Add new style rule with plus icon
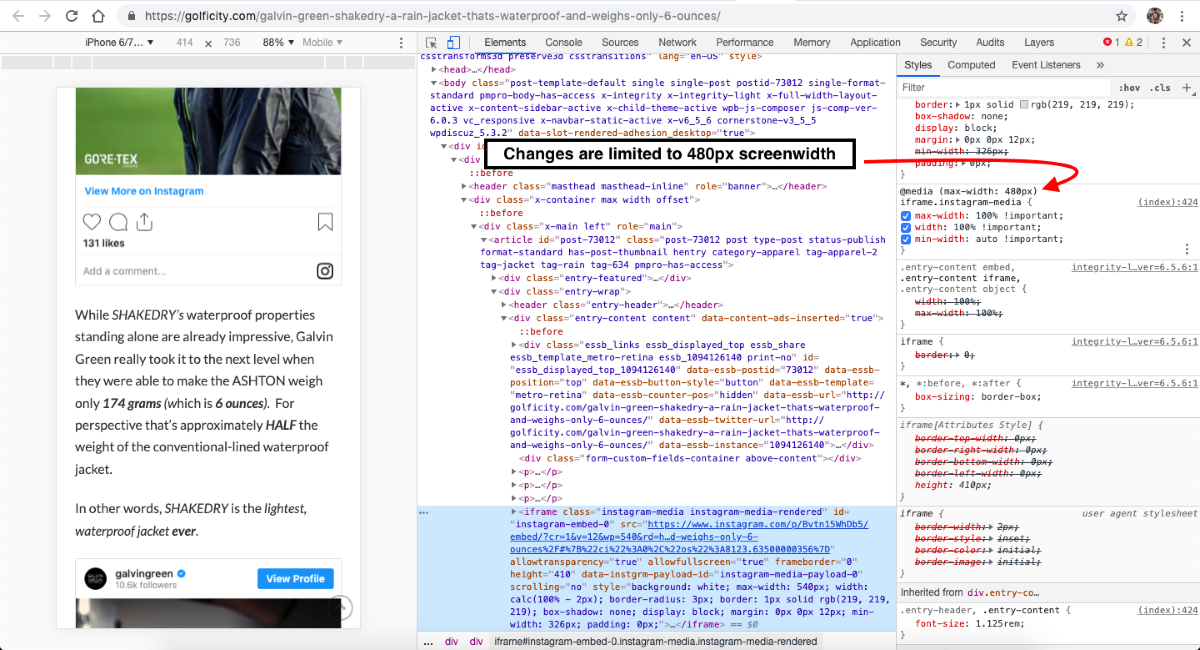1200x650 pixels. point(1187,88)
